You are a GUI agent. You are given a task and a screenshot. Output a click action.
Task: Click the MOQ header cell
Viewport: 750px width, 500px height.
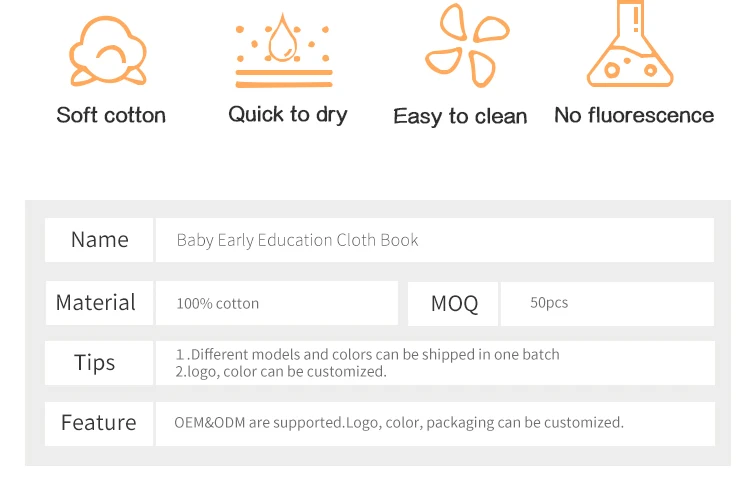pos(454,304)
